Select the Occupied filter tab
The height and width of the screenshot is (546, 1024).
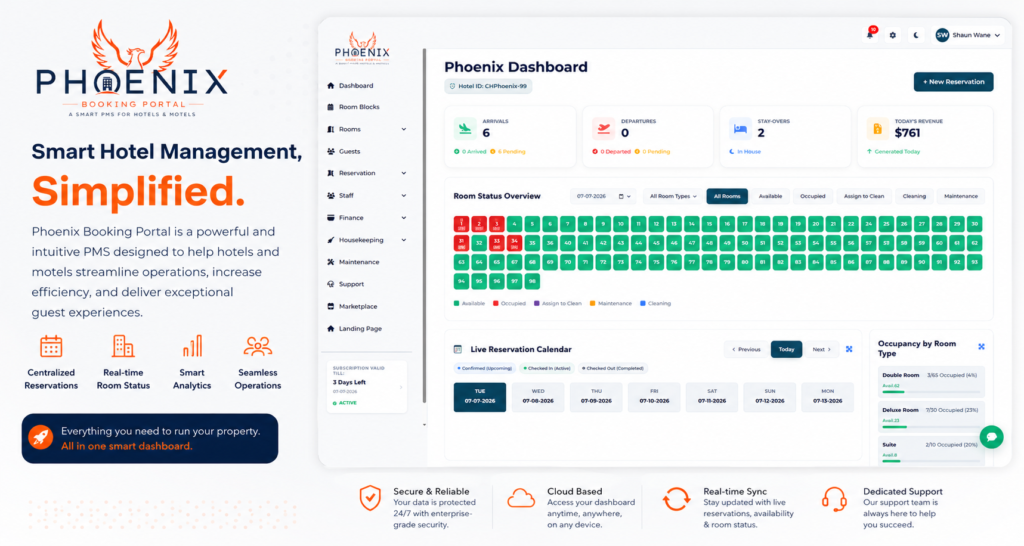tap(812, 196)
